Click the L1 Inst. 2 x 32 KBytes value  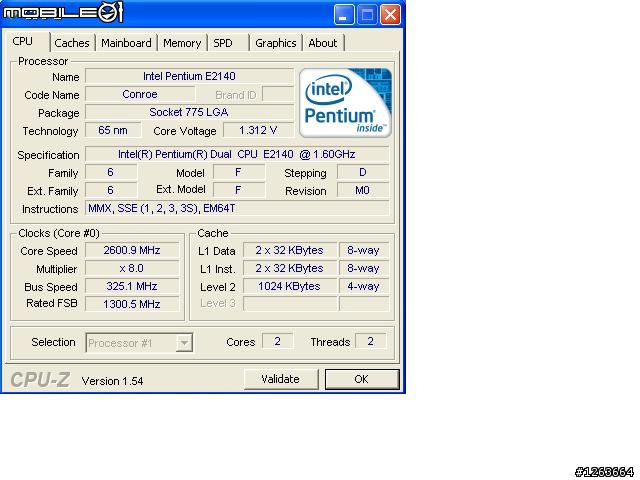coord(290,268)
